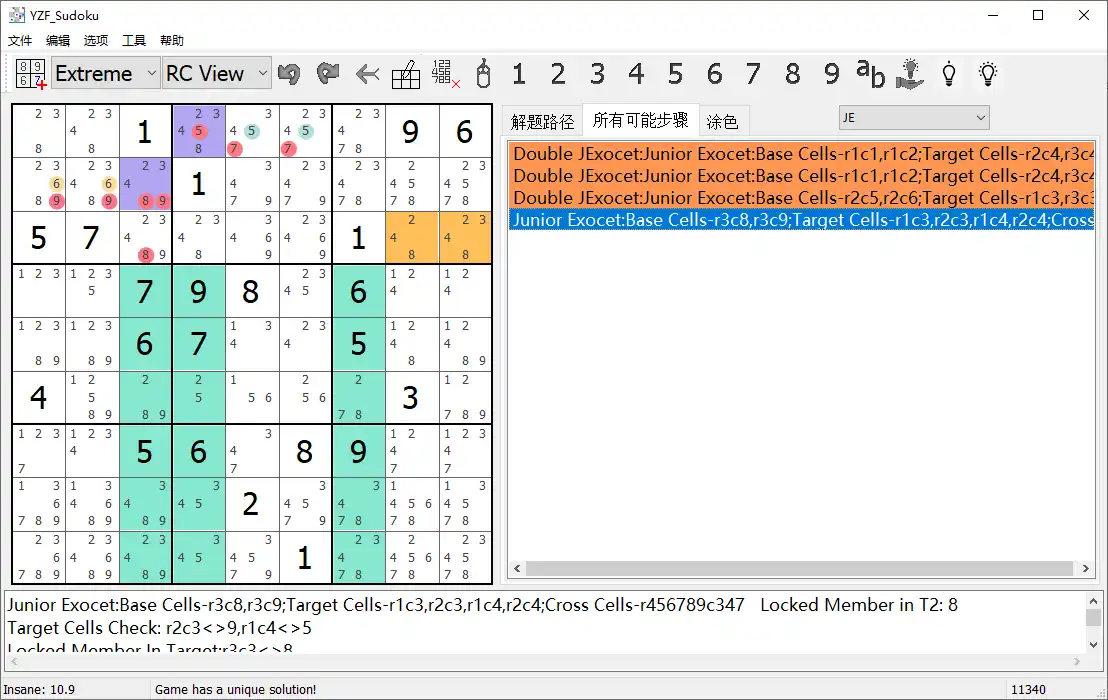The height and width of the screenshot is (700, 1108).
Task: Click the pencil-on-grid edit icon
Action: 406,74
